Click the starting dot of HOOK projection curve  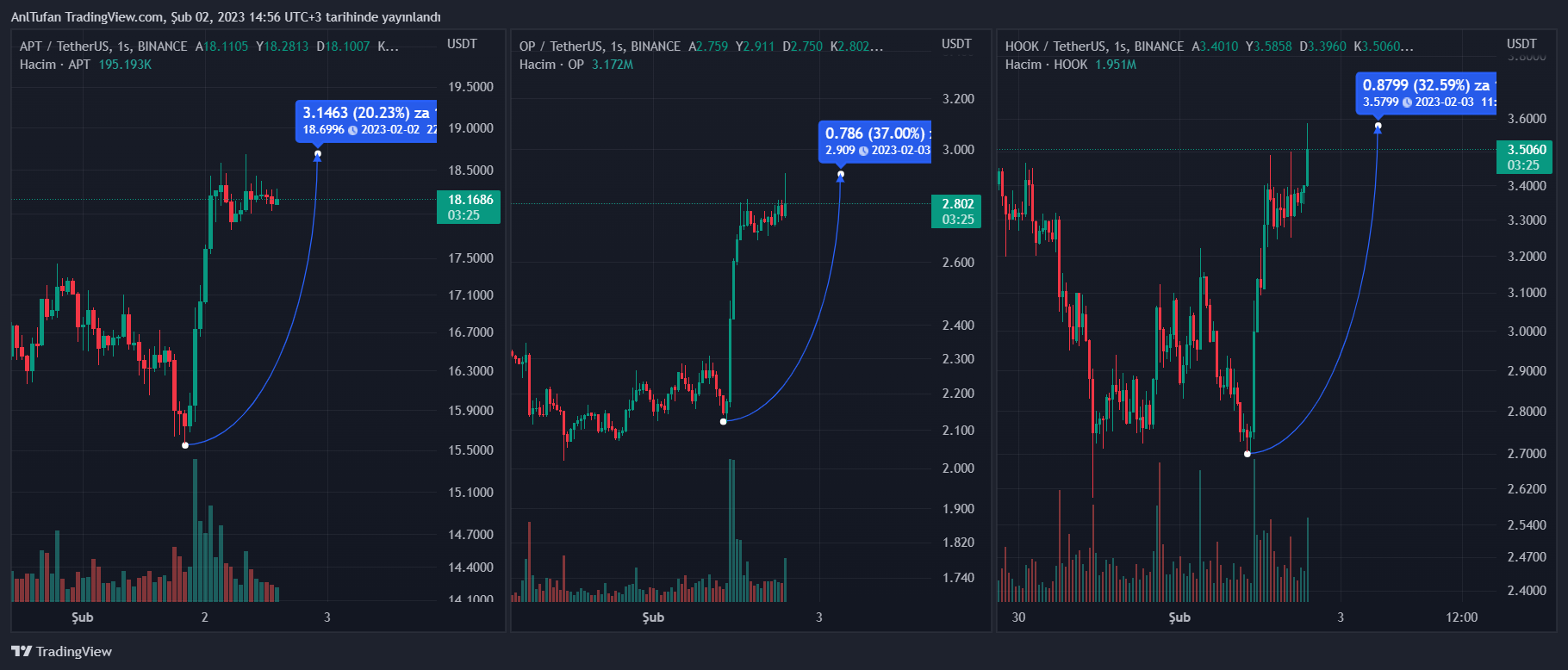(1248, 454)
